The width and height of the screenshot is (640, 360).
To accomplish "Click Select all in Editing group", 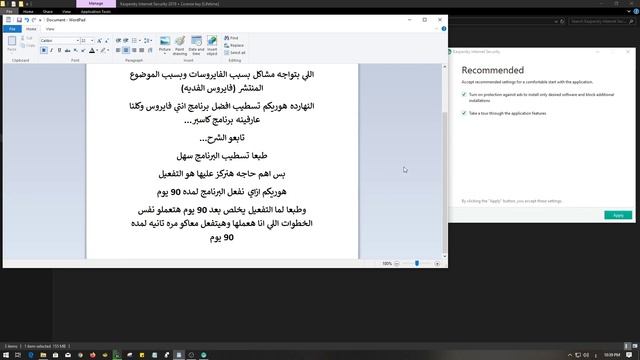I will [235, 53].
